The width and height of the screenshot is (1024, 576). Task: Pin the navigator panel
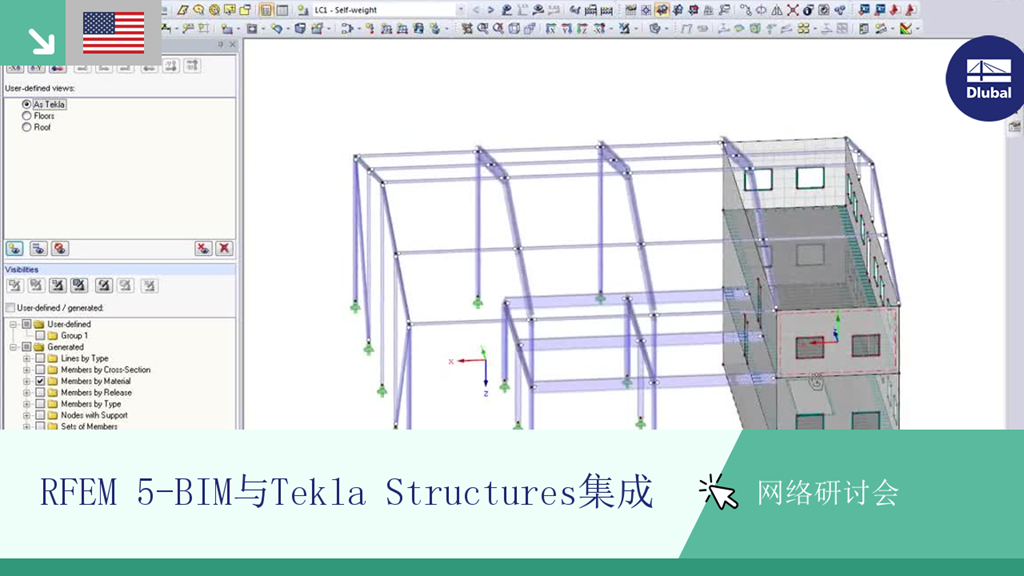coord(220,44)
